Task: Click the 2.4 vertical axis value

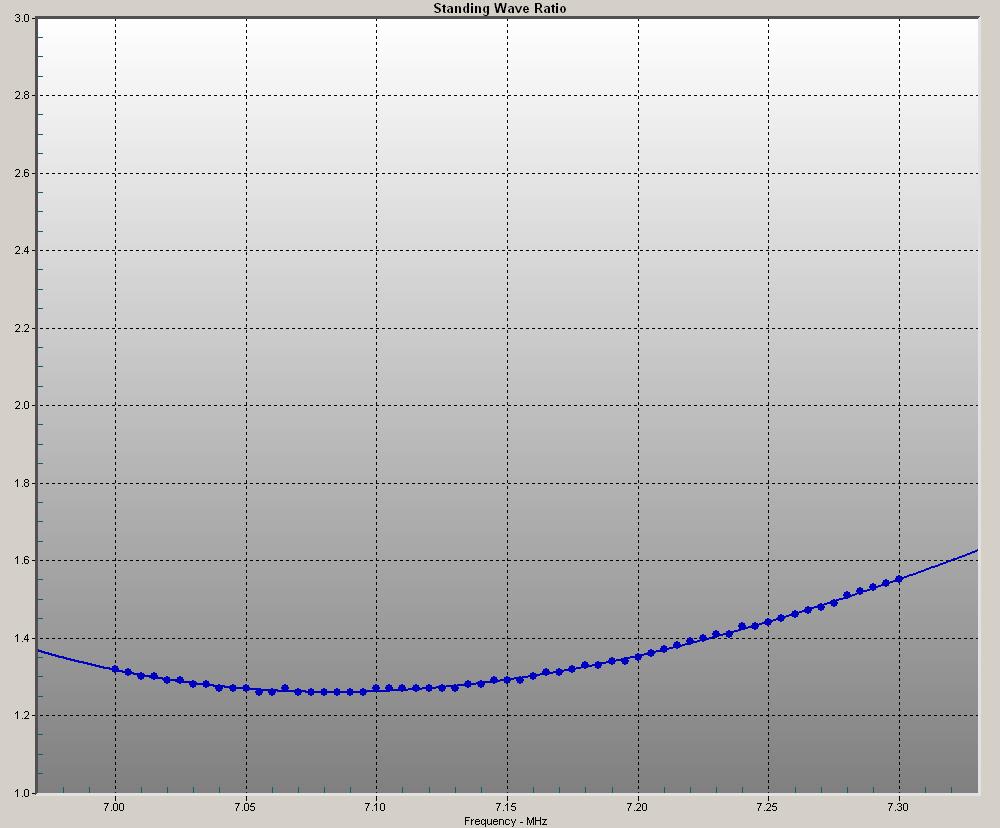Action: point(22,251)
